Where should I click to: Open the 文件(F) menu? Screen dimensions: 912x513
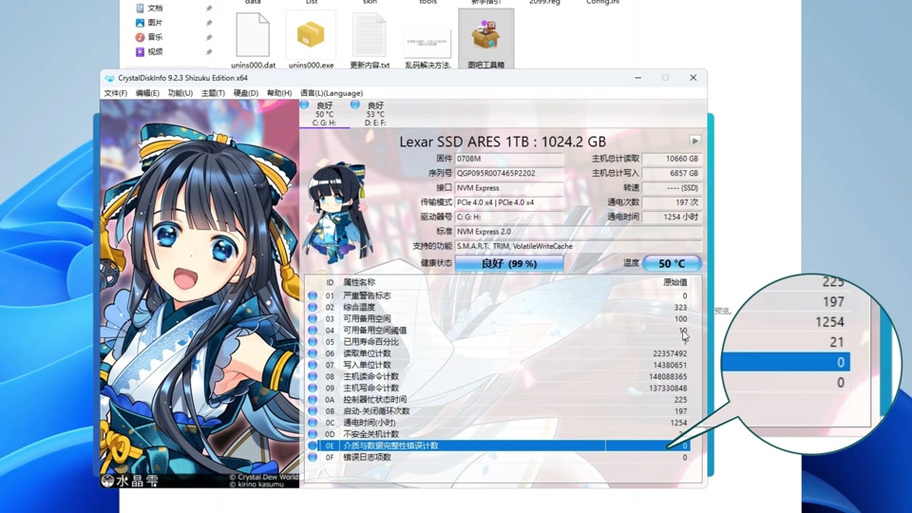[x=115, y=93]
